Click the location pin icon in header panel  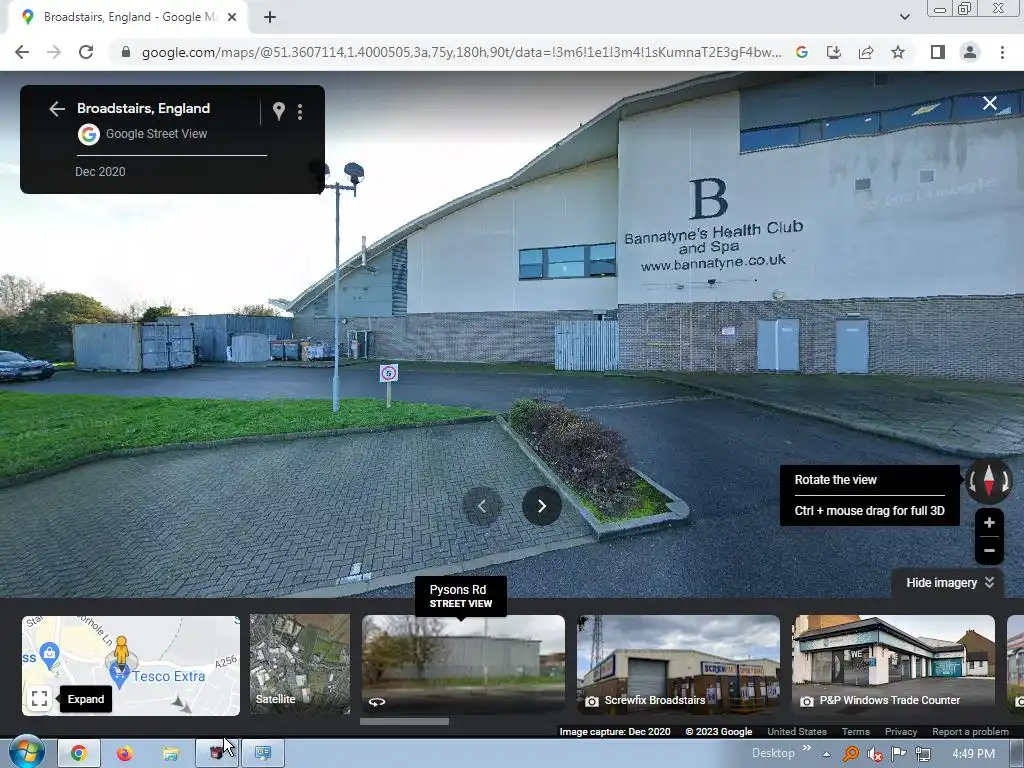coord(279,111)
